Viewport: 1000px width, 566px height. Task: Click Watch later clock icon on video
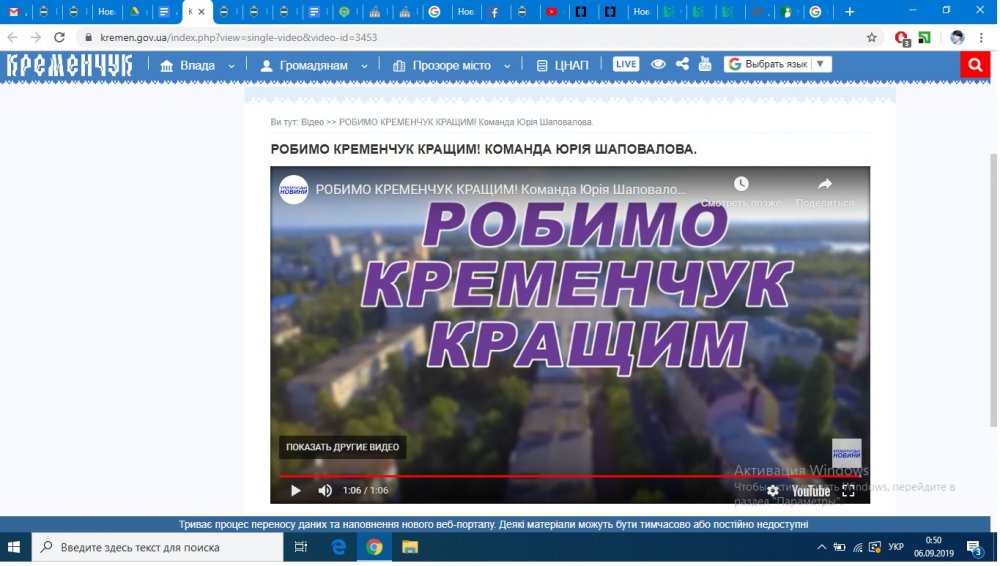(740, 184)
